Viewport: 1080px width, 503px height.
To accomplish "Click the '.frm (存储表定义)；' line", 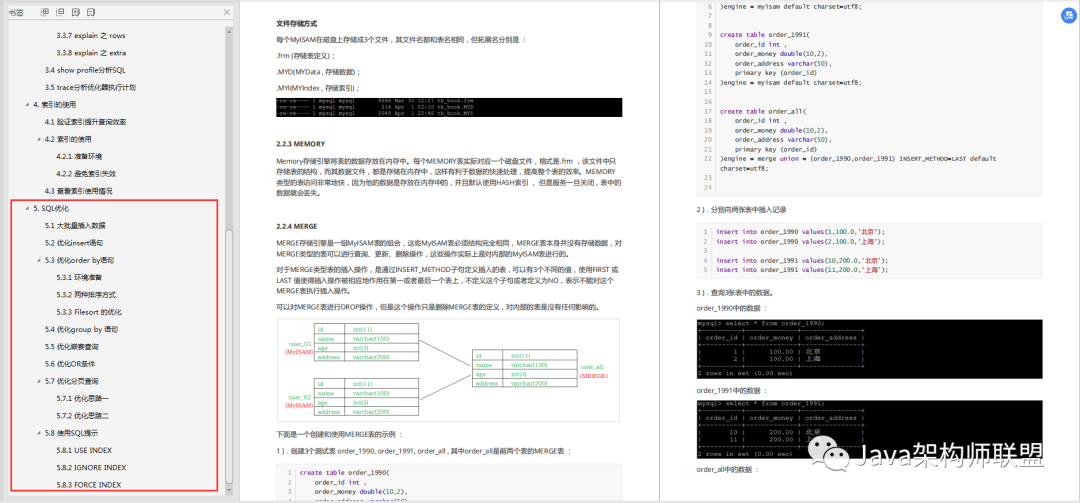I will [306, 55].
